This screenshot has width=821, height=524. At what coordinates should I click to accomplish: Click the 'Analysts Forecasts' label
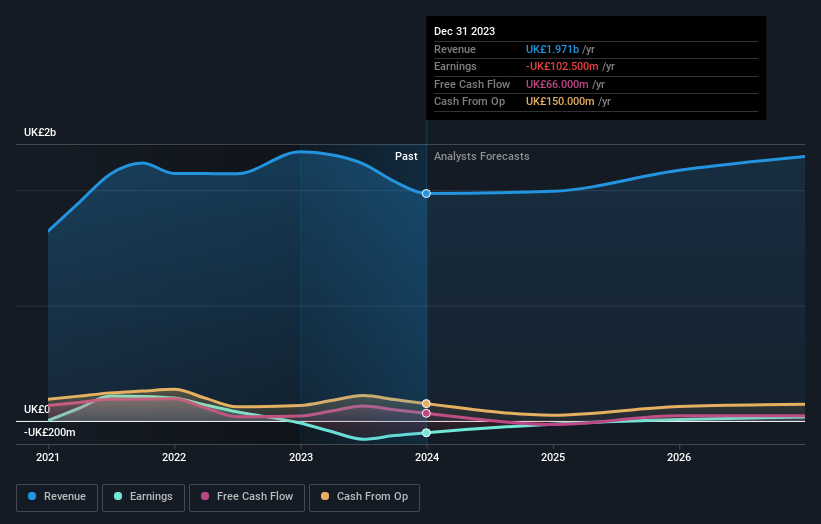(482, 157)
